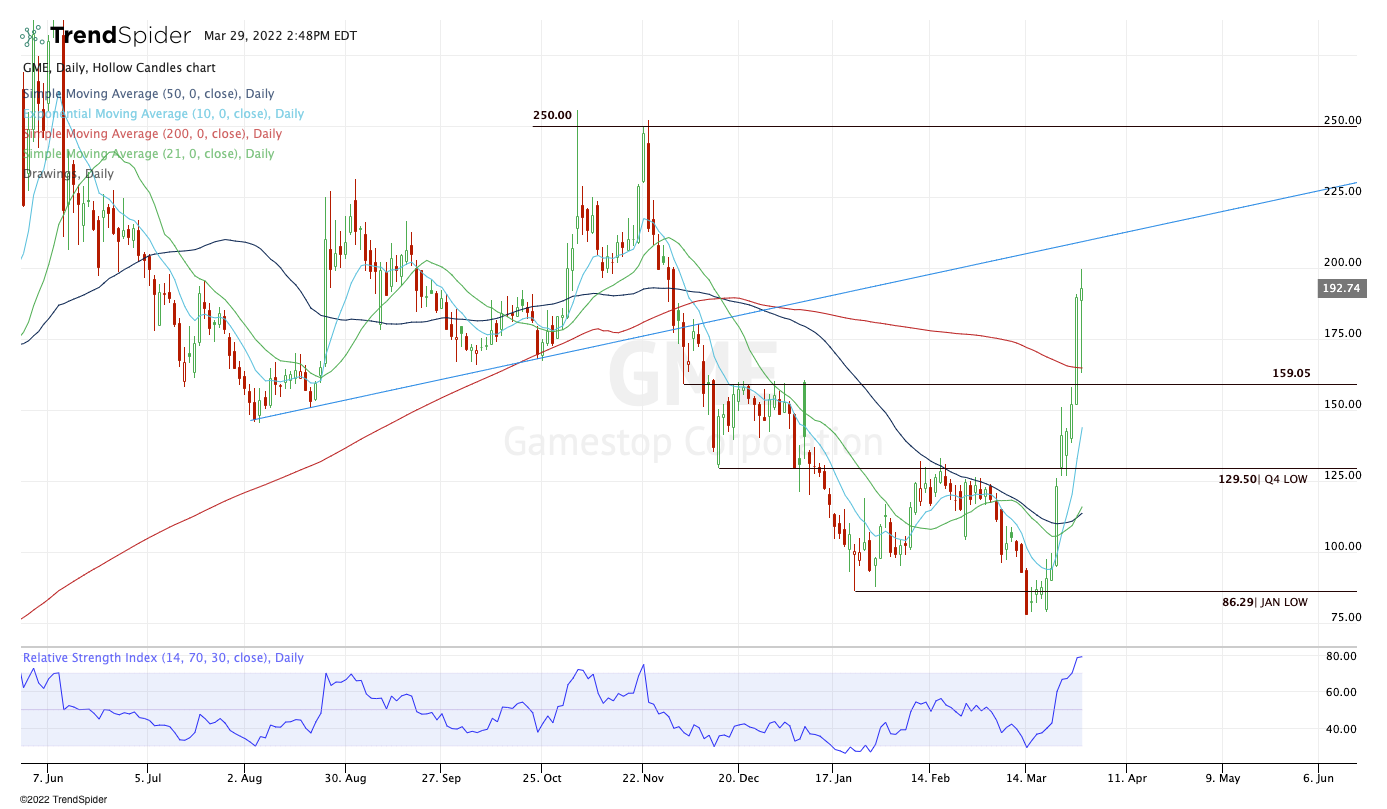The height and width of the screenshot is (809, 1387).
Task: Click the 20. Dec date label
Action: (737, 776)
